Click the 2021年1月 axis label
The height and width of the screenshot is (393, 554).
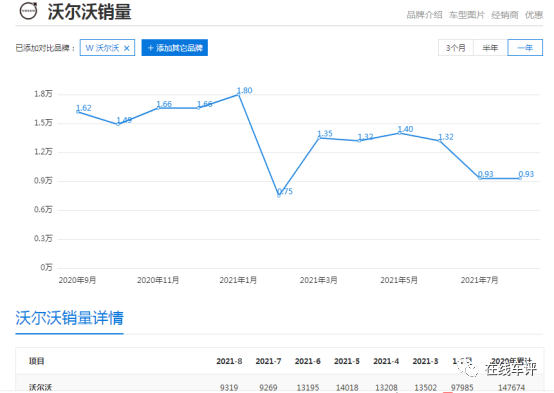coord(238,280)
